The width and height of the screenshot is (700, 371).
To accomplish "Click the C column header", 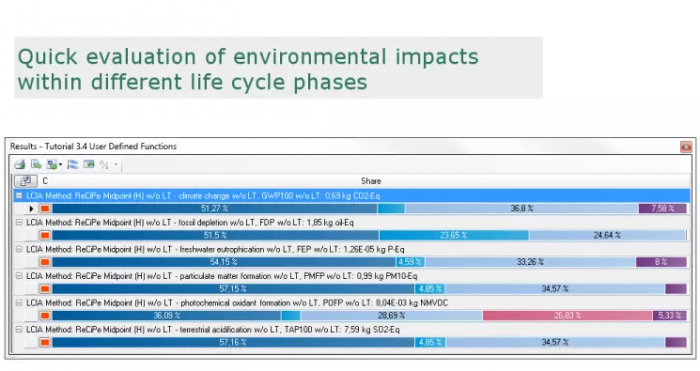I will click(45, 181).
